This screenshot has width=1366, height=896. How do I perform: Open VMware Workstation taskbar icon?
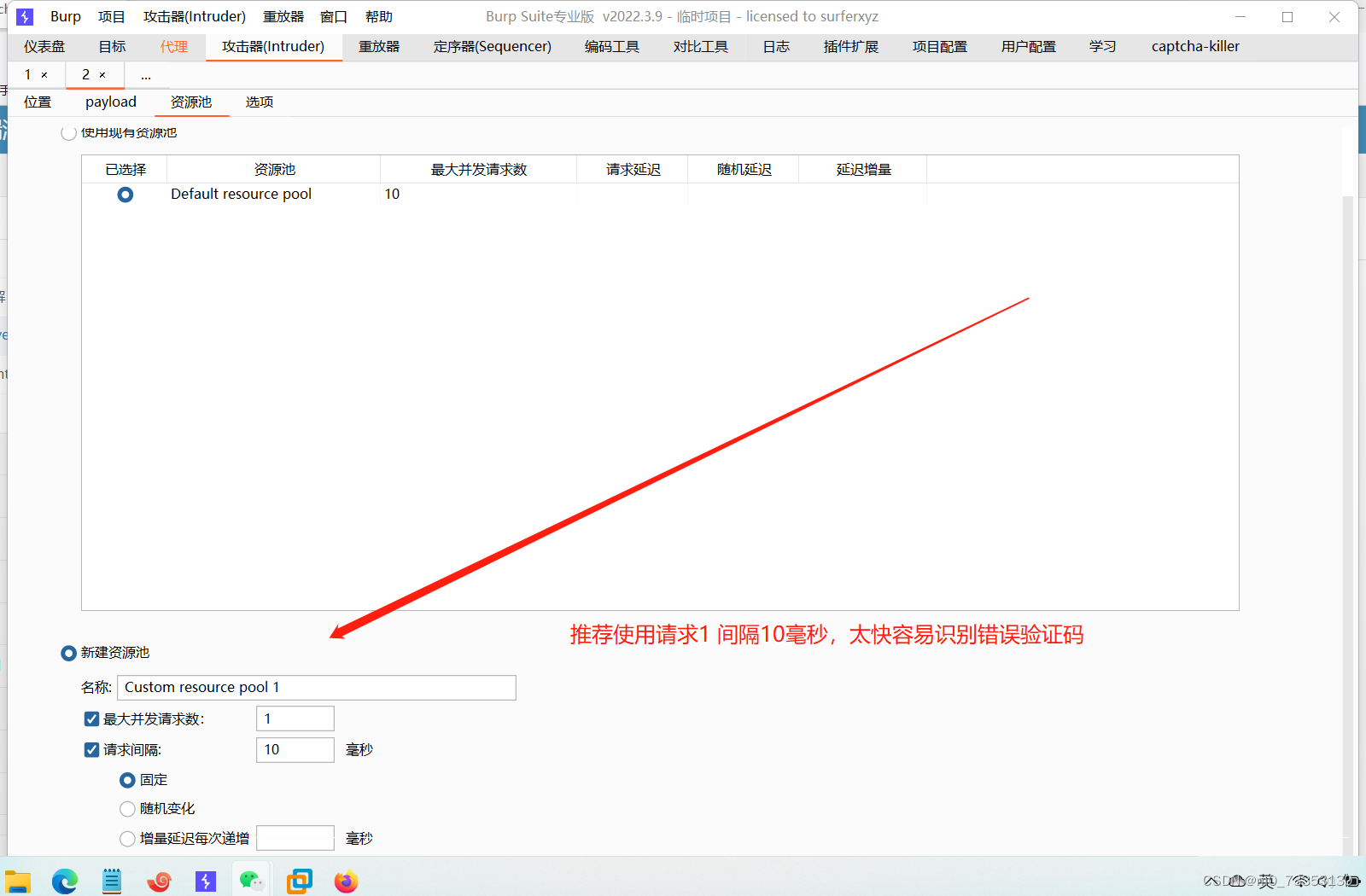click(300, 881)
